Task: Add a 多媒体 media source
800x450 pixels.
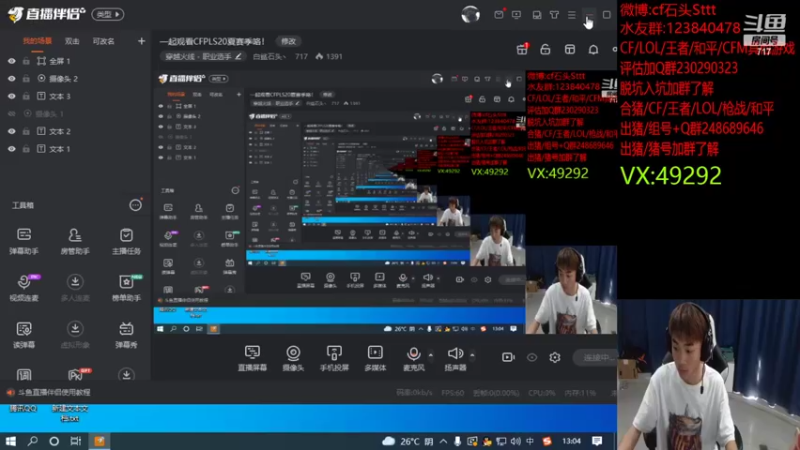Action: (x=375, y=358)
